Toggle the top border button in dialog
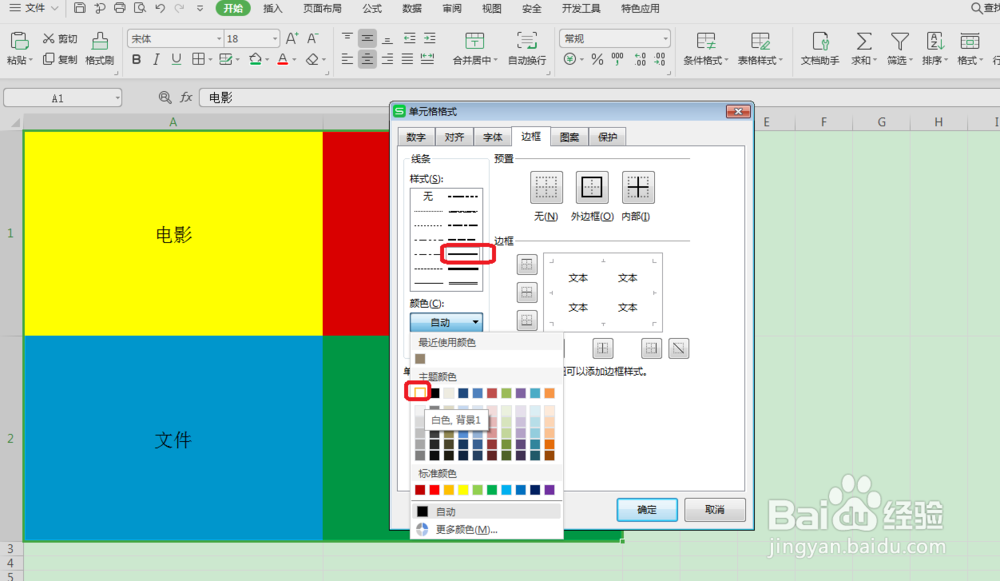The width and height of the screenshot is (1000, 581). tap(527, 264)
